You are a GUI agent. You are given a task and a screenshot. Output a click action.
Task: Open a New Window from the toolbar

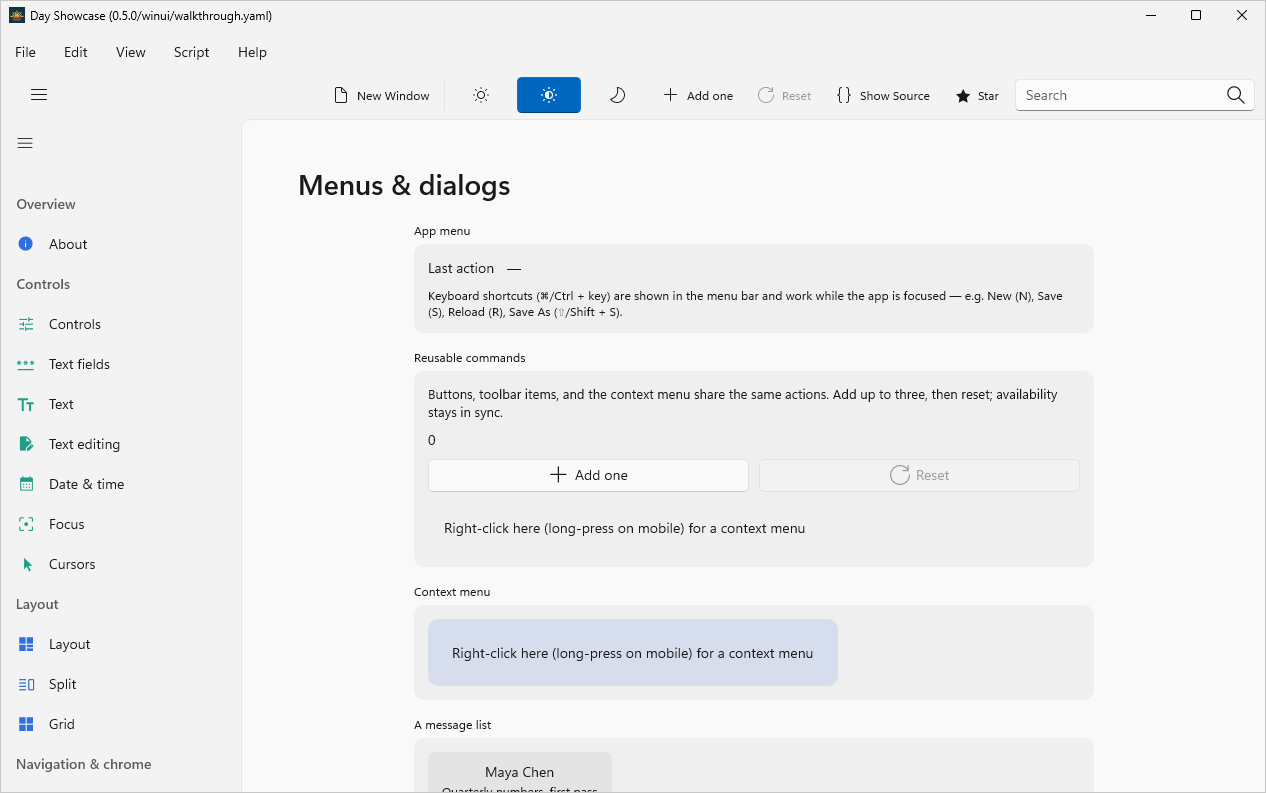point(381,96)
